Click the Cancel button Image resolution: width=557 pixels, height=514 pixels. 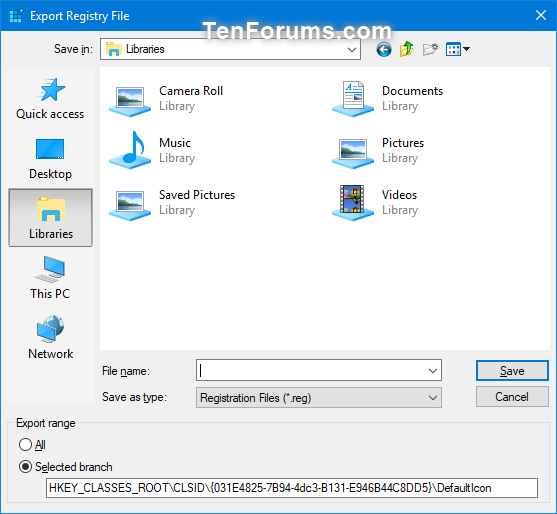[512, 396]
